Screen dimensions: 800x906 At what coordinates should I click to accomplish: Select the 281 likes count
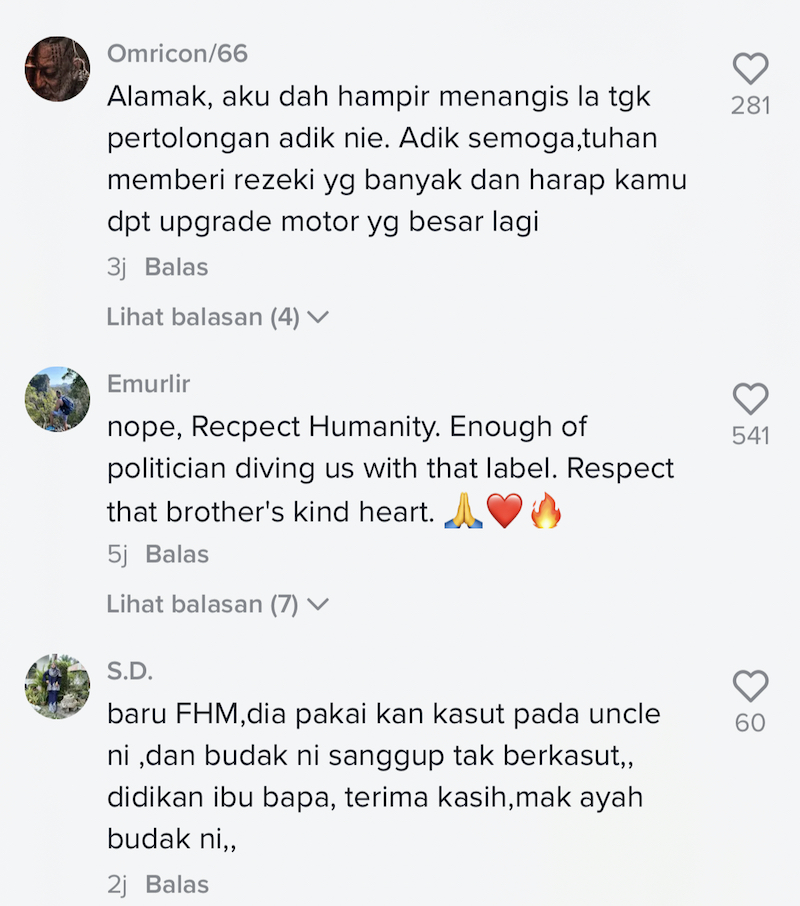pyautogui.click(x=750, y=106)
